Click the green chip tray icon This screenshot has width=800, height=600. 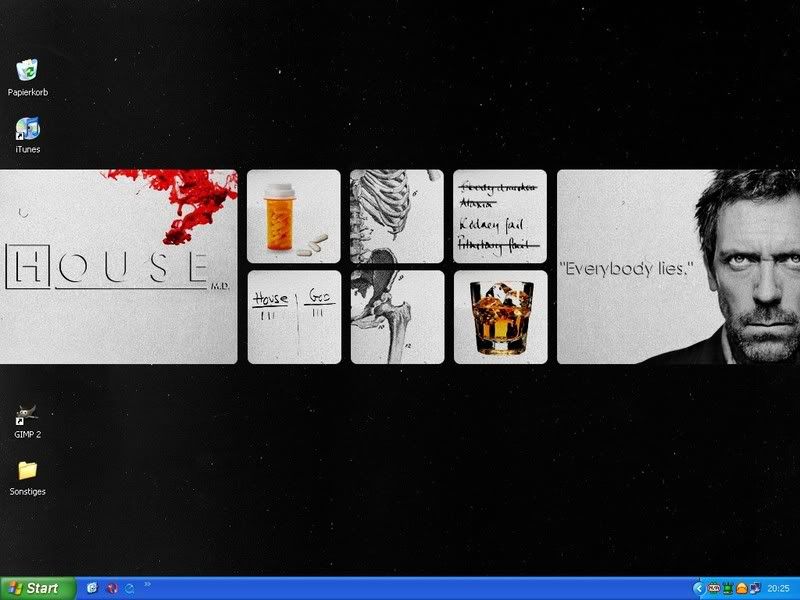point(728,589)
